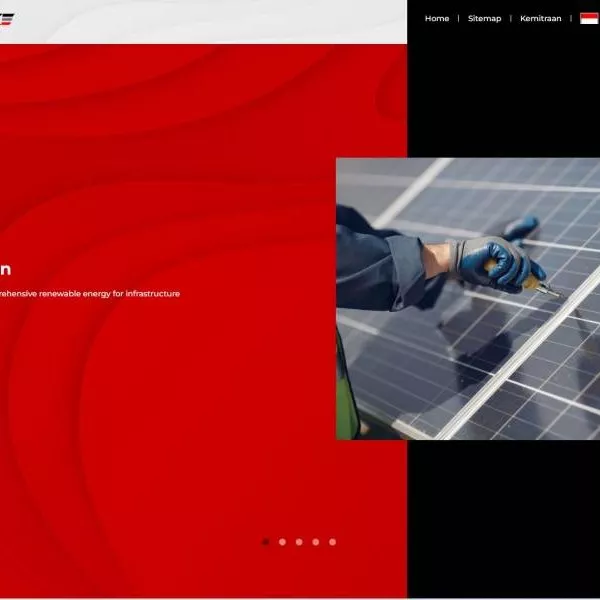Image resolution: width=600 pixels, height=600 pixels.
Task: Open the Kemitraan link
Action: pos(540,18)
